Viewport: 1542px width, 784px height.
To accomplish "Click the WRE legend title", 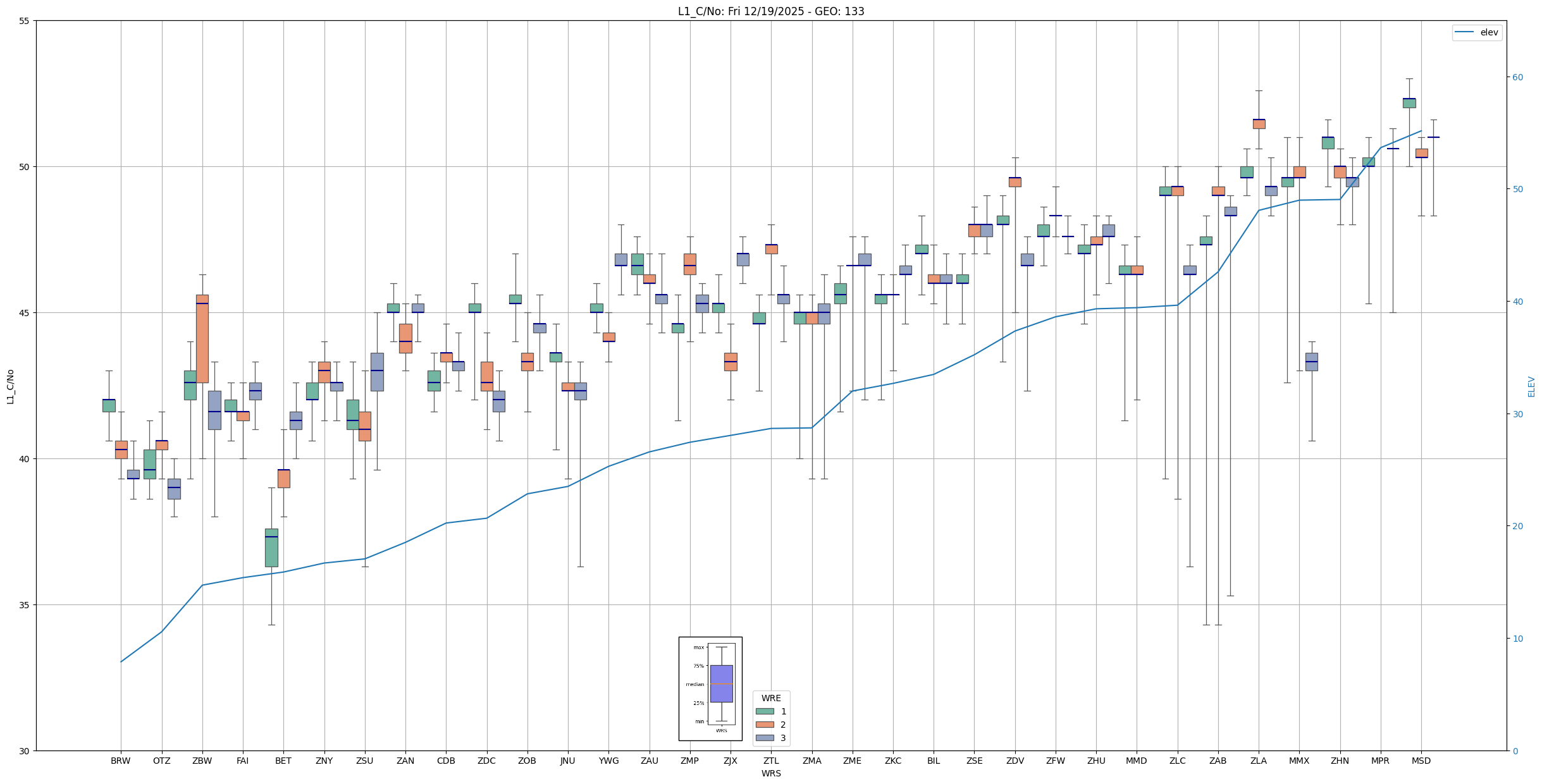I will pos(770,698).
